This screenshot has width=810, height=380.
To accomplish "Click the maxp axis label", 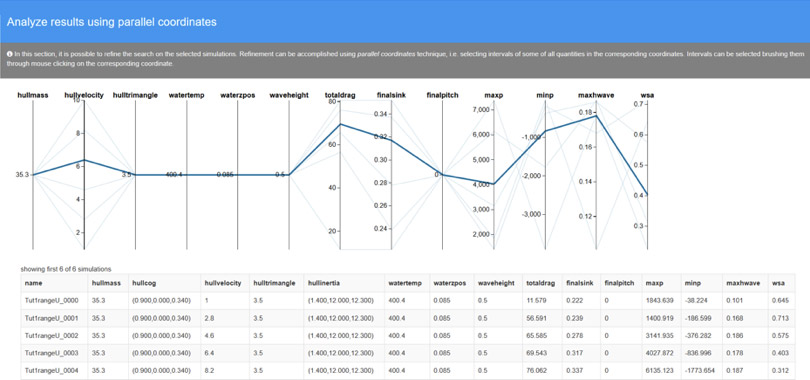I will (494, 95).
